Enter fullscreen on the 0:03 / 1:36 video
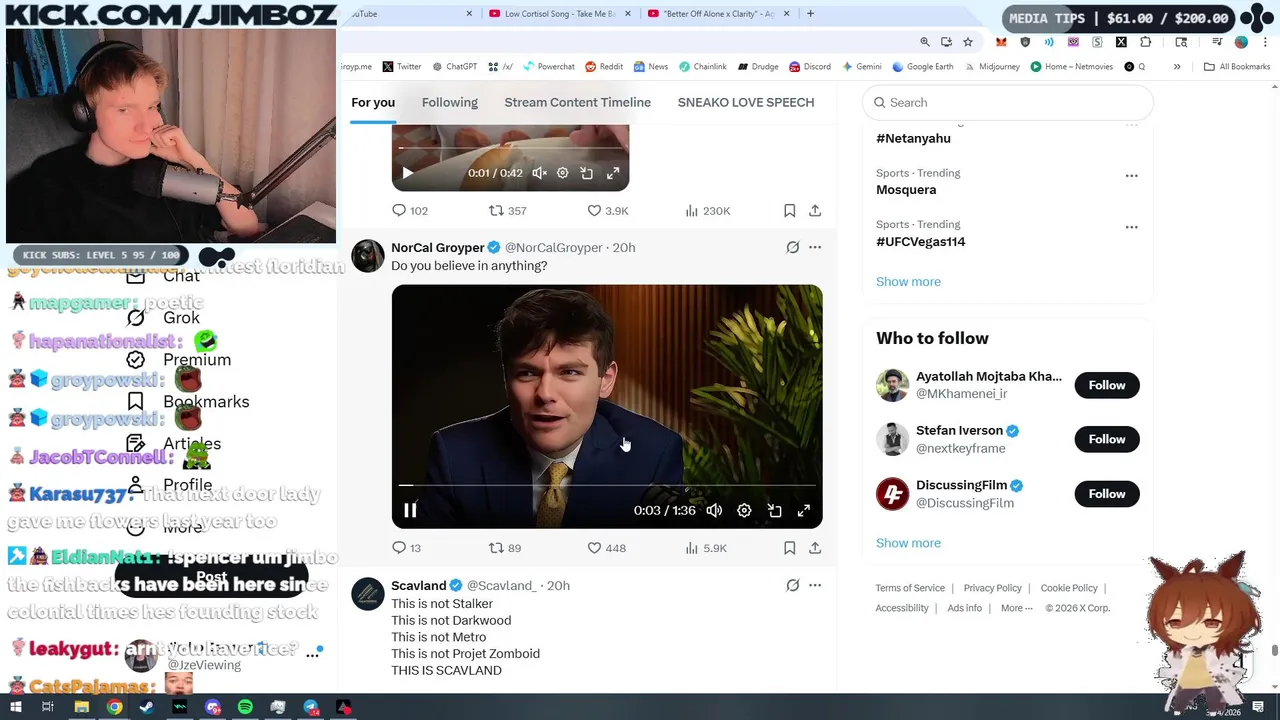This screenshot has width=1280, height=720. tap(803, 510)
